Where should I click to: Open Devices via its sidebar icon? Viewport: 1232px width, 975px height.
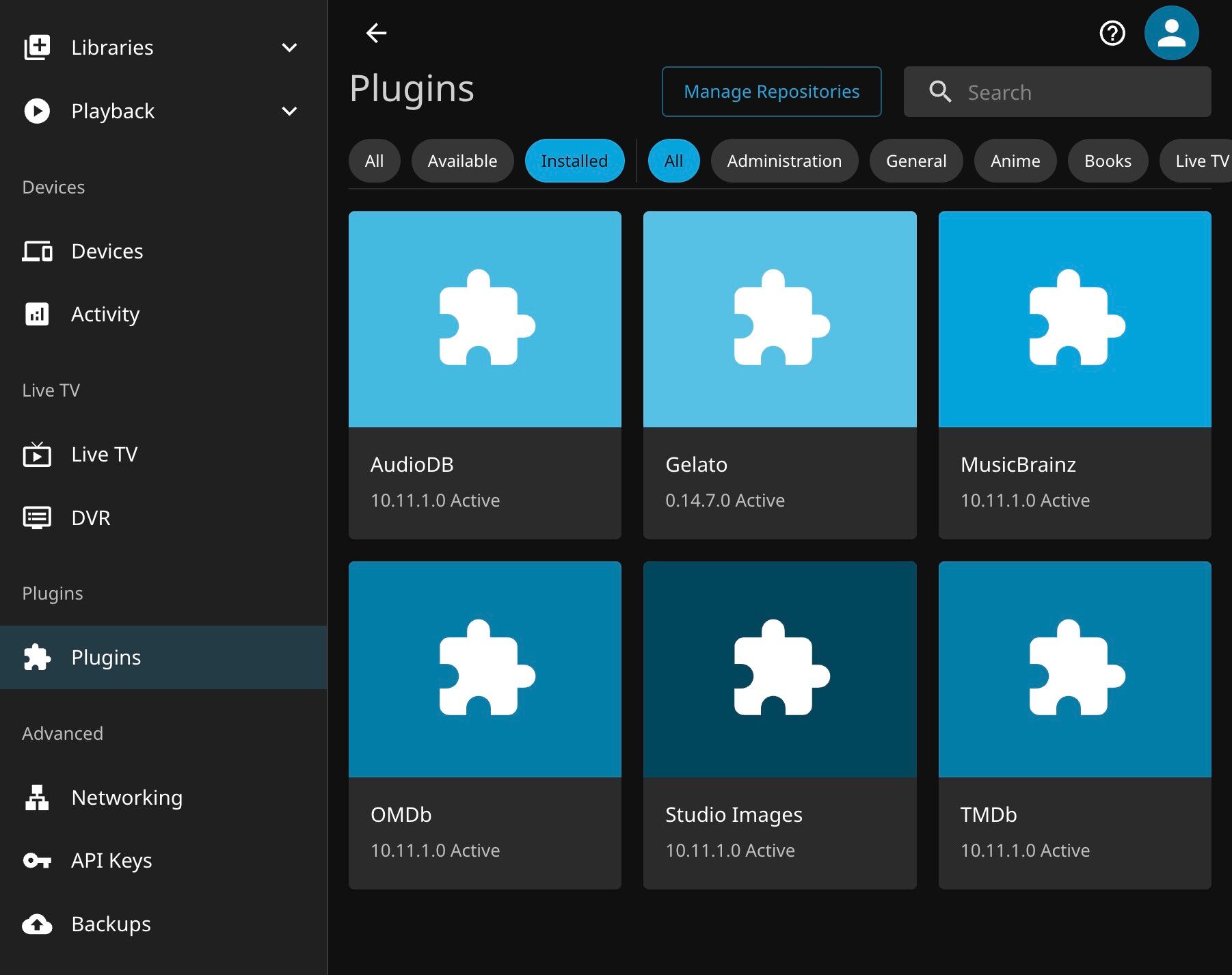click(x=37, y=251)
